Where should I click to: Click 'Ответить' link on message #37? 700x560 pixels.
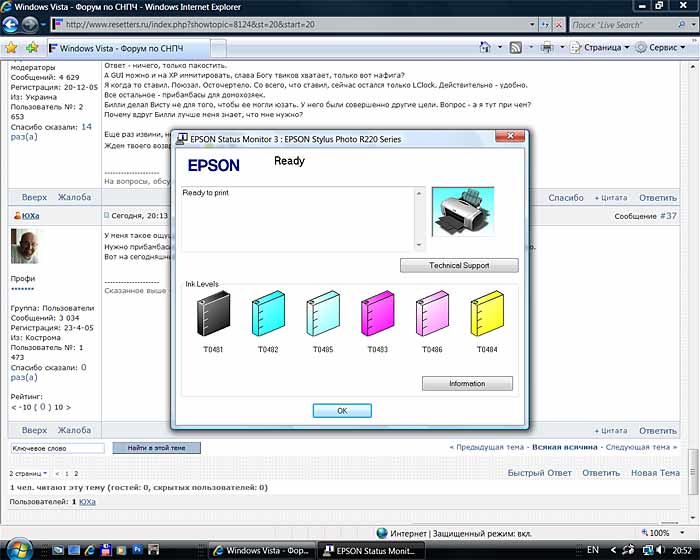point(658,431)
